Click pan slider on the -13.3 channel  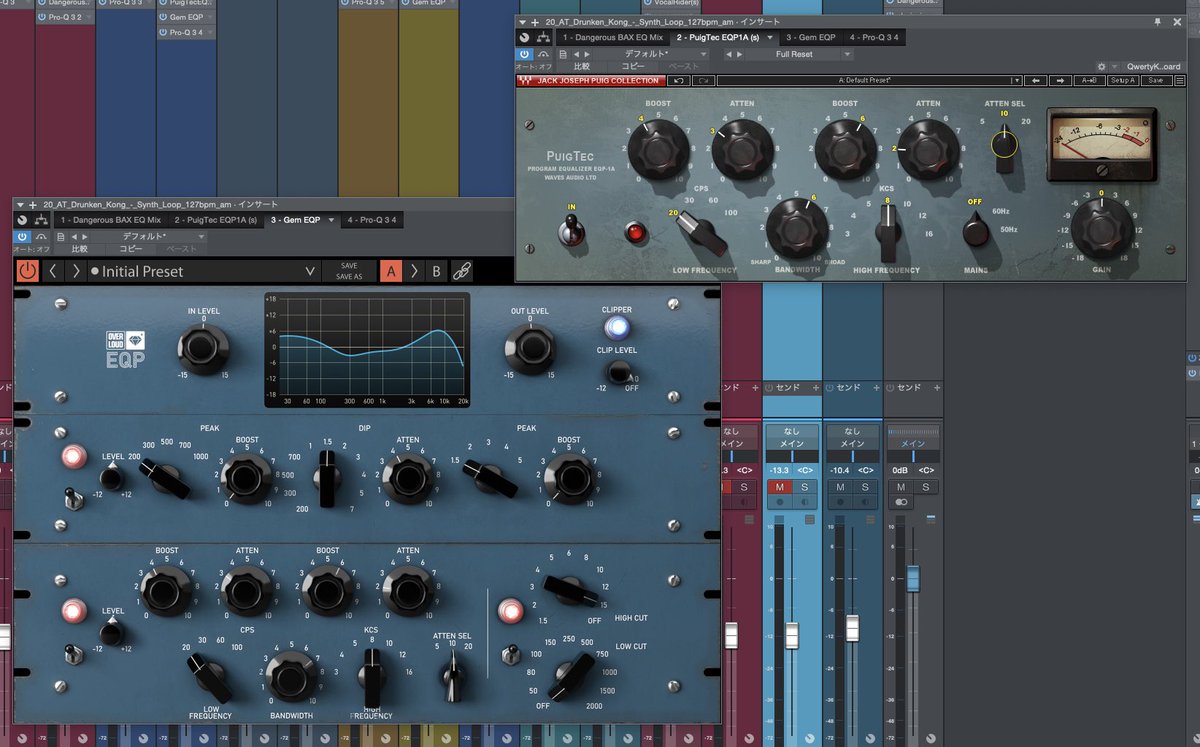[792, 455]
